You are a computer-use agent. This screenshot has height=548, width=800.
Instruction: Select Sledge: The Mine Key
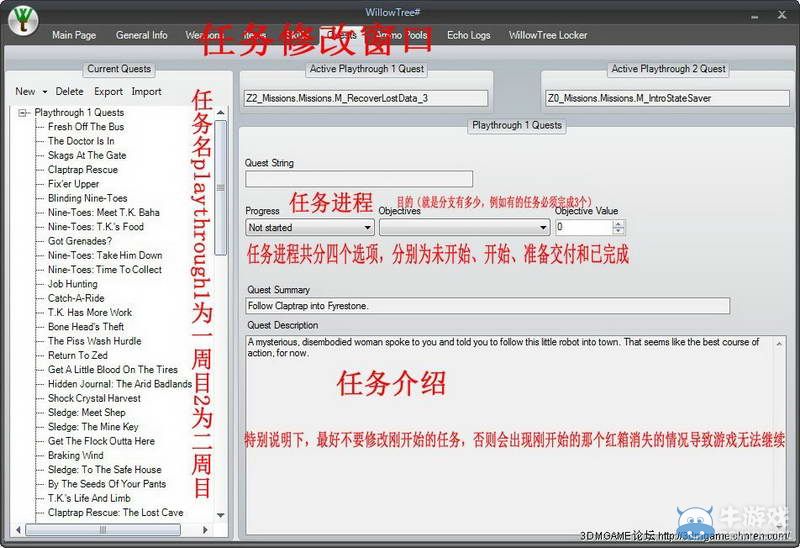pyautogui.click(x=93, y=427)
